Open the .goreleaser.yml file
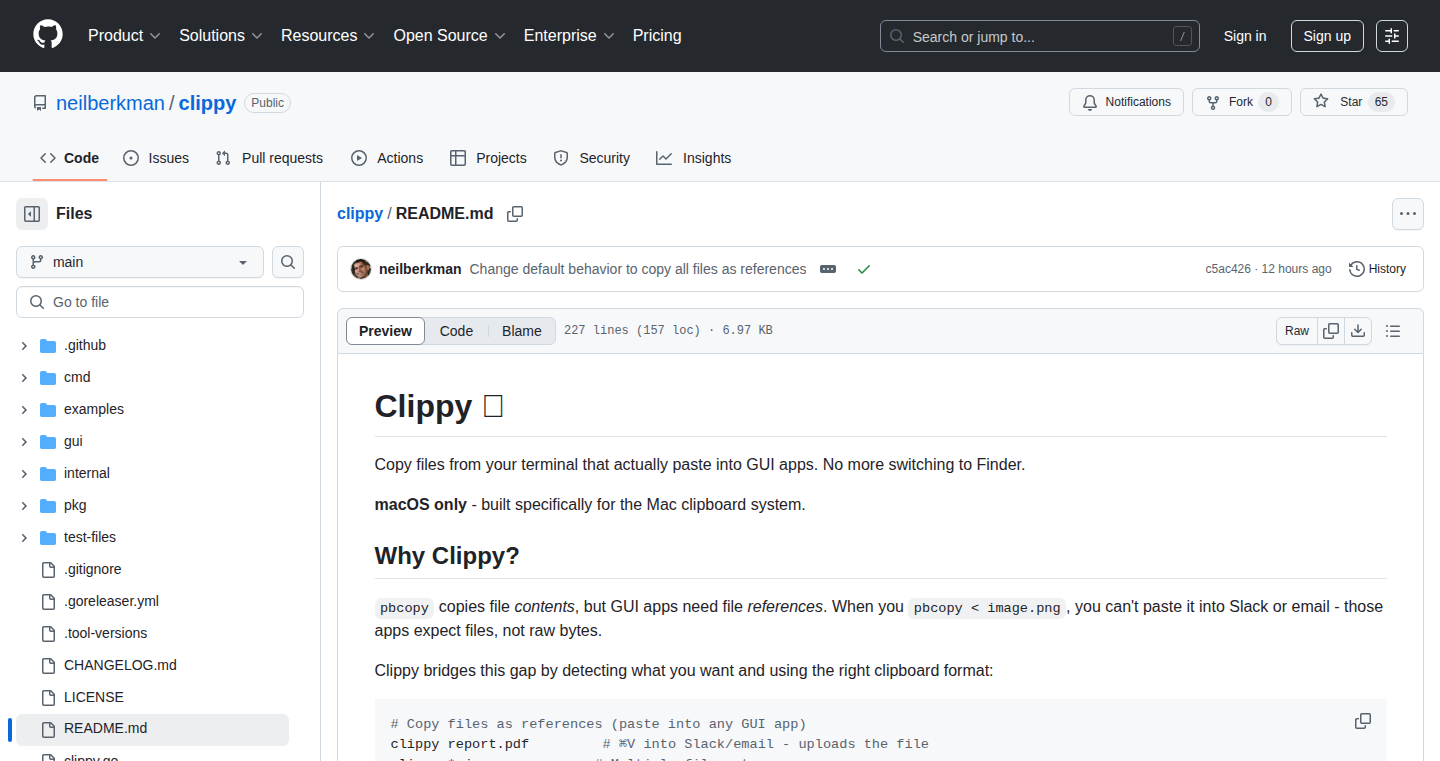 tap(111, 601)
